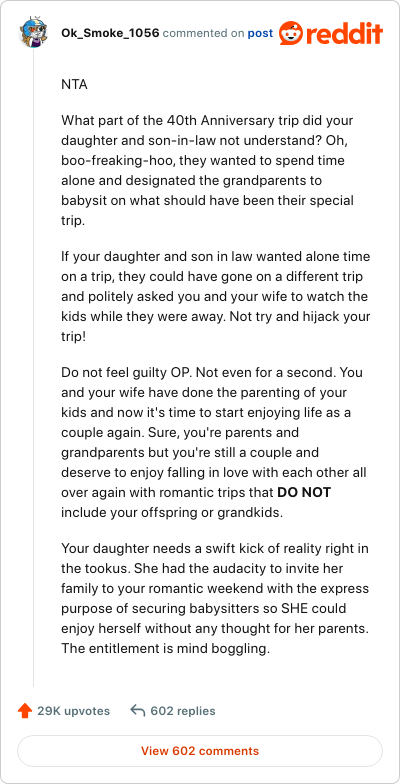Open the original post link

click(x=261, y=34)
